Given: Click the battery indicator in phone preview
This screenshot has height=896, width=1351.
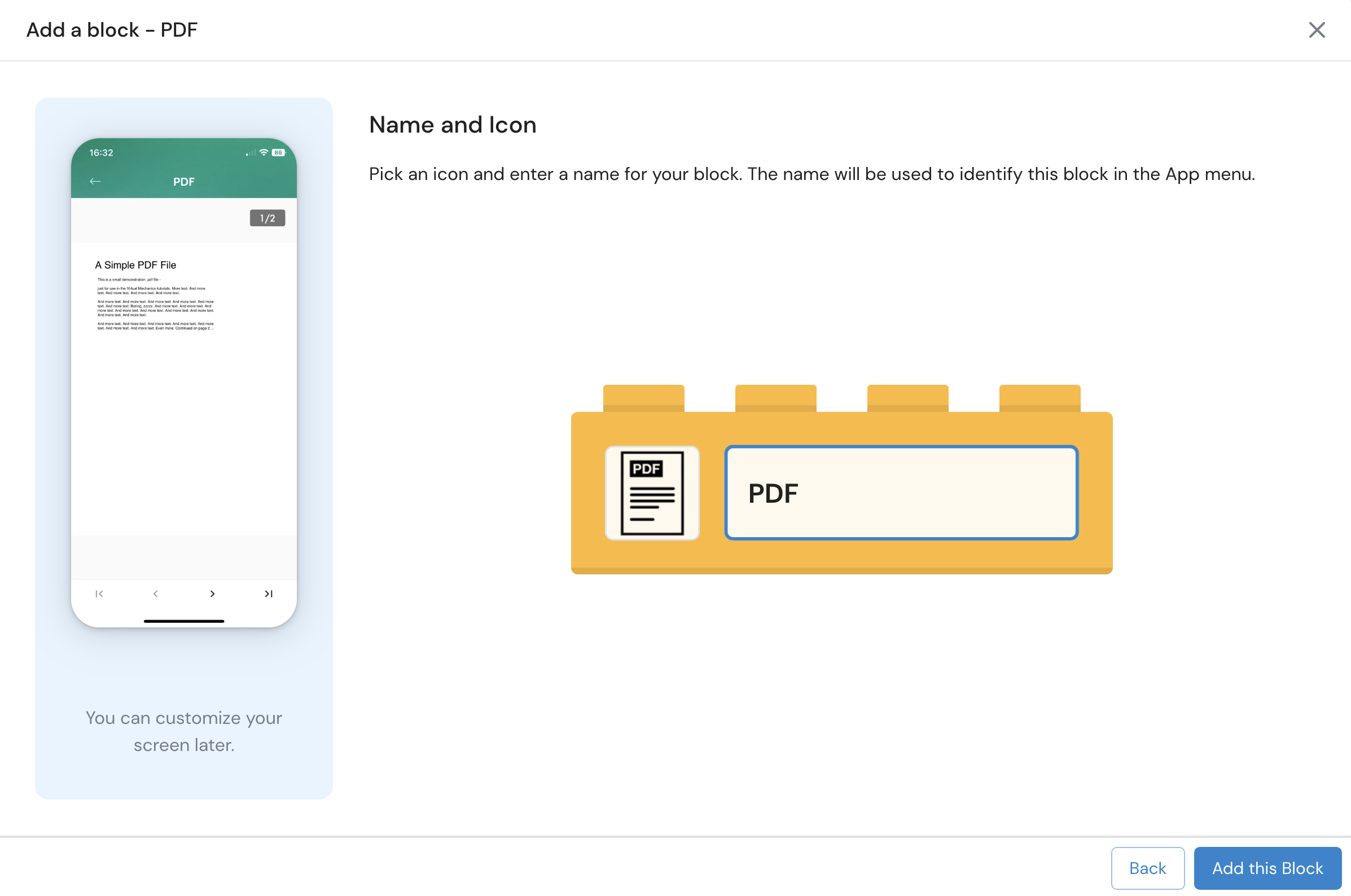Looking at the screenshot, I should click(x=278, y=152).
